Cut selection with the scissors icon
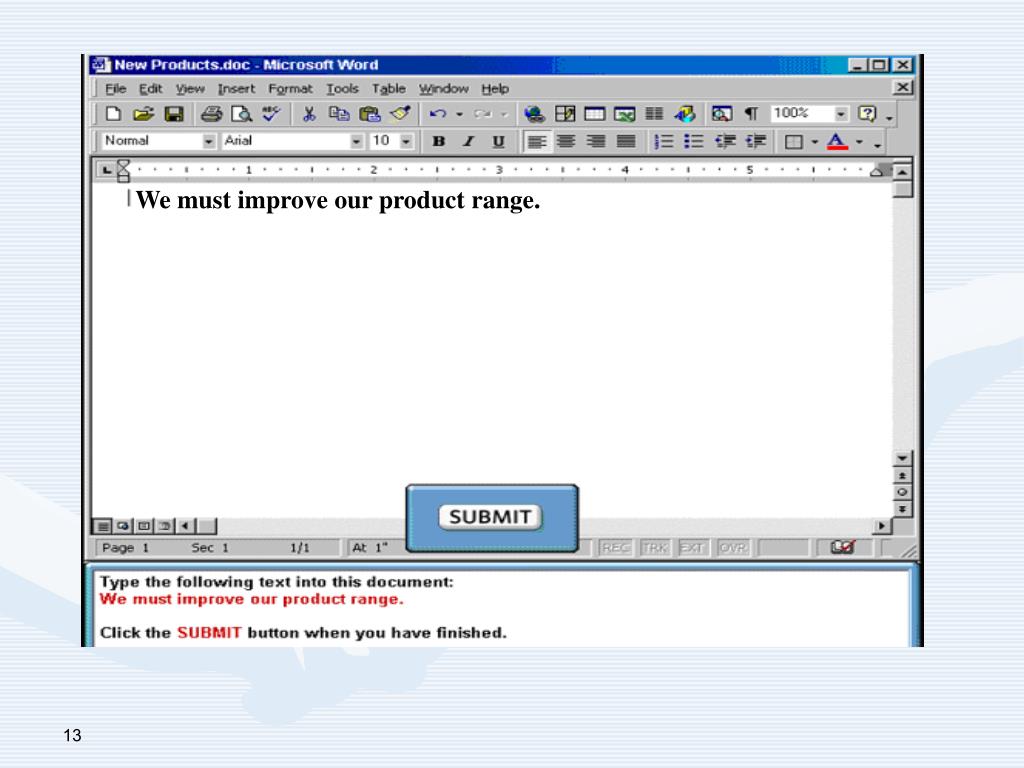The image size is (1024, 768). (x=309, y=114)
